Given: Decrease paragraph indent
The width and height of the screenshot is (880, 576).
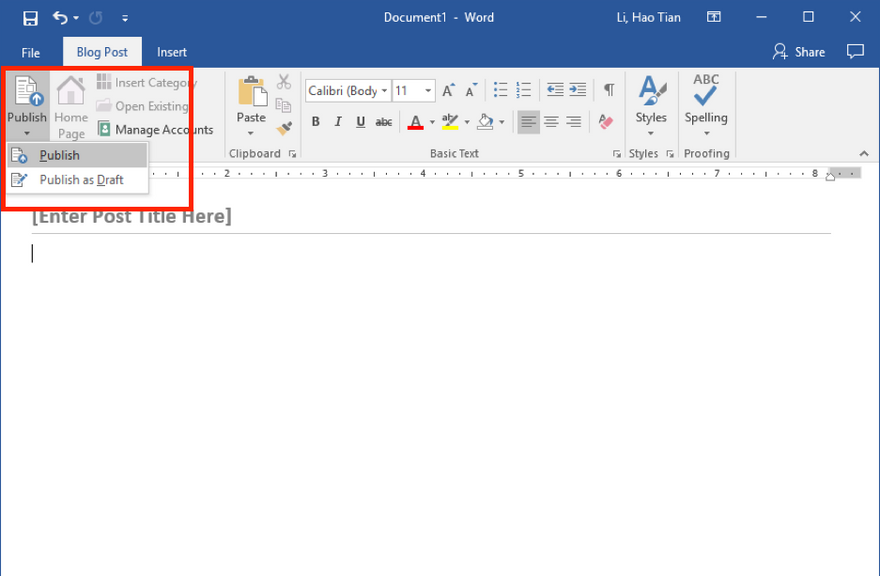Looking at the screenshot, I should point(555,90).
